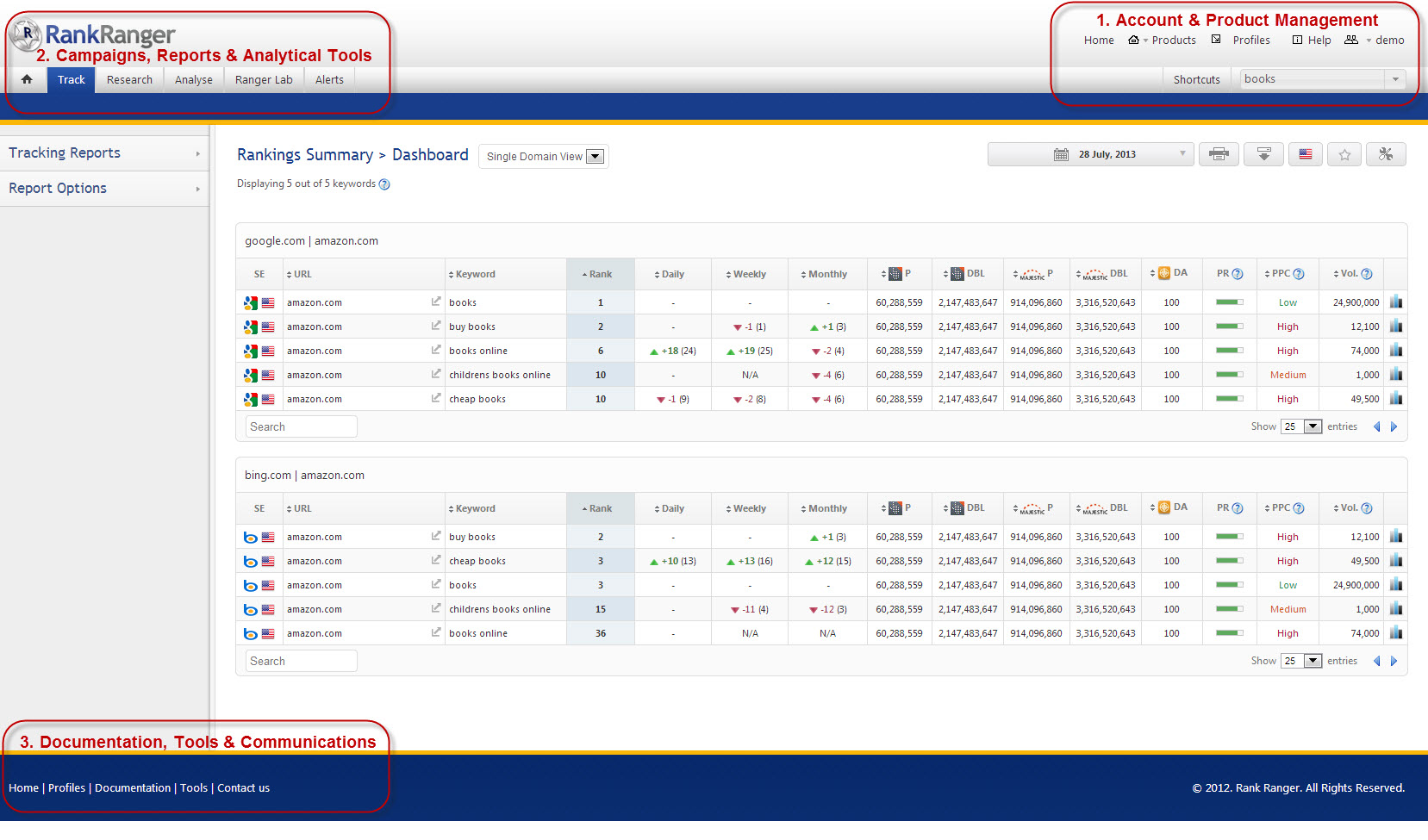Click the print report icon
The width and height of the screenshot is (1428, 840).
pyautogui.click(x=1218, y=154)
